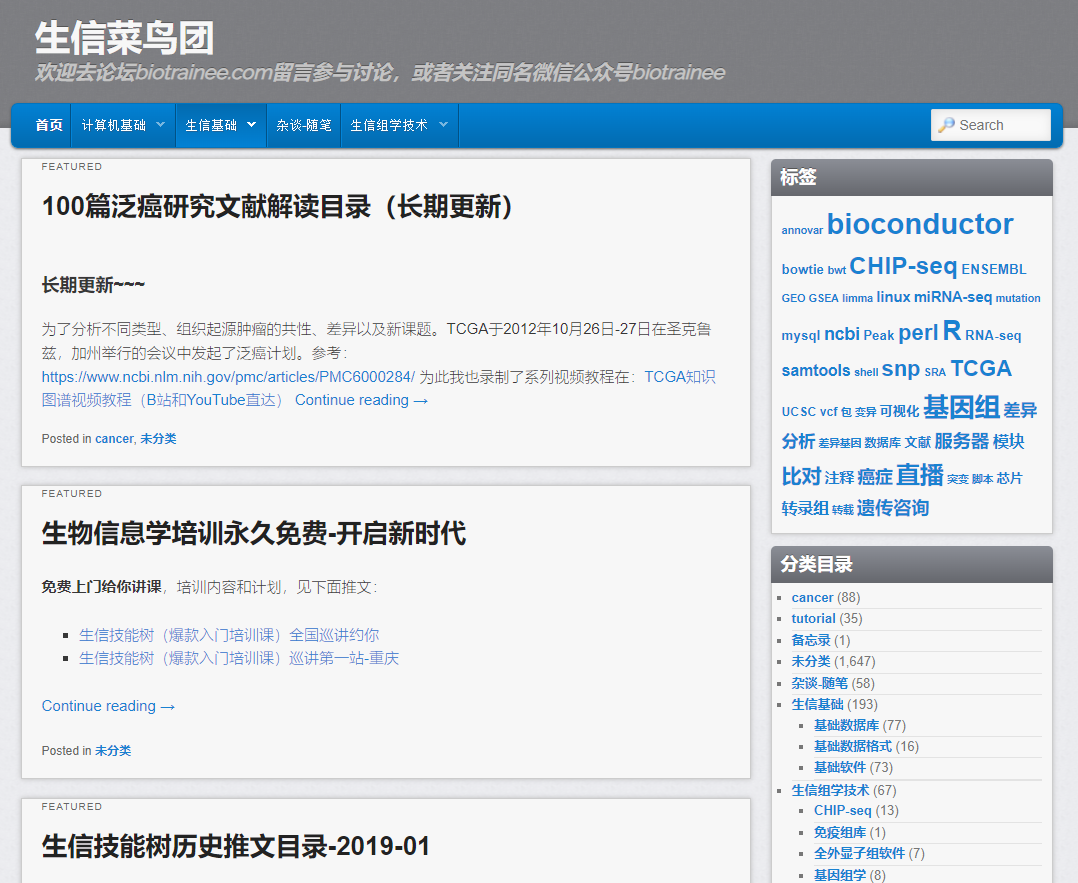Open the tutorial category link
The image size is (1078, 883).
tap(813, 619)
